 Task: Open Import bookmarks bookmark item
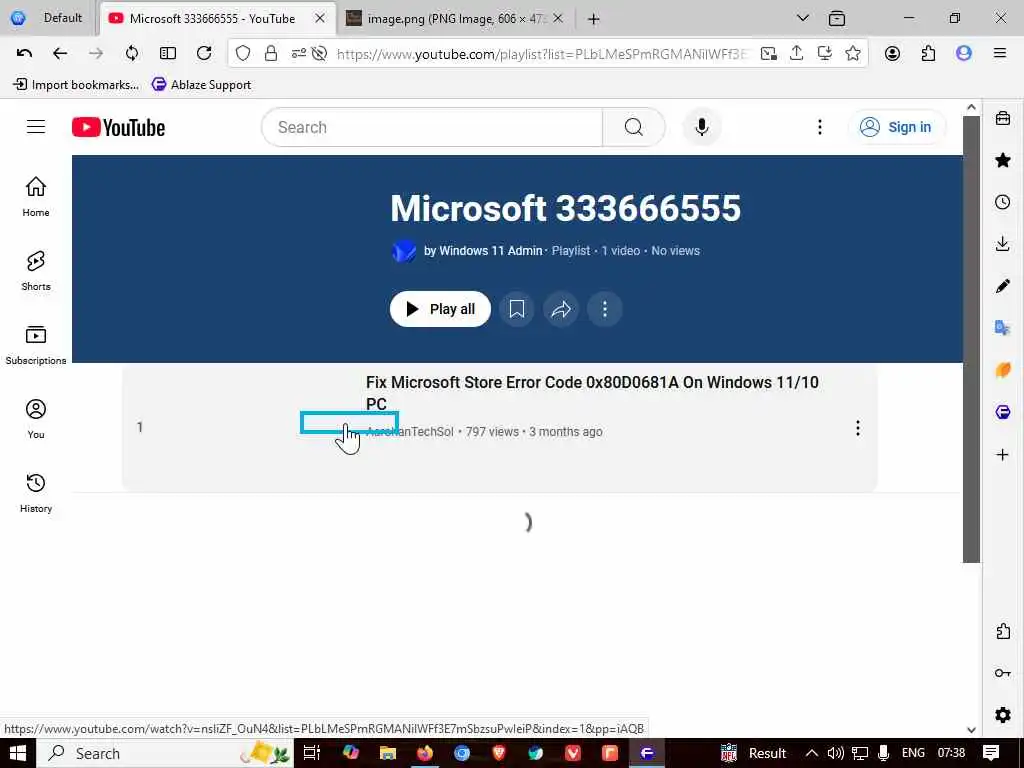[76, 84]
